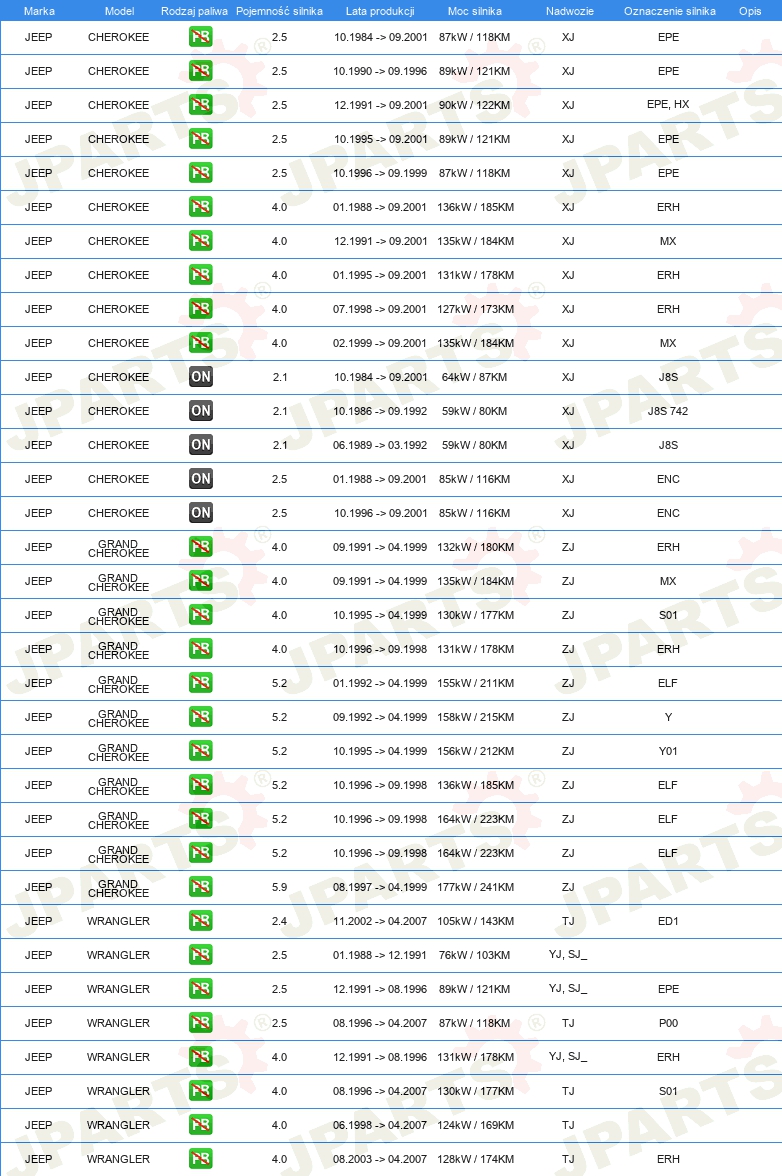Select engine code 'EPE, HX' cell

tap(668, 104)
